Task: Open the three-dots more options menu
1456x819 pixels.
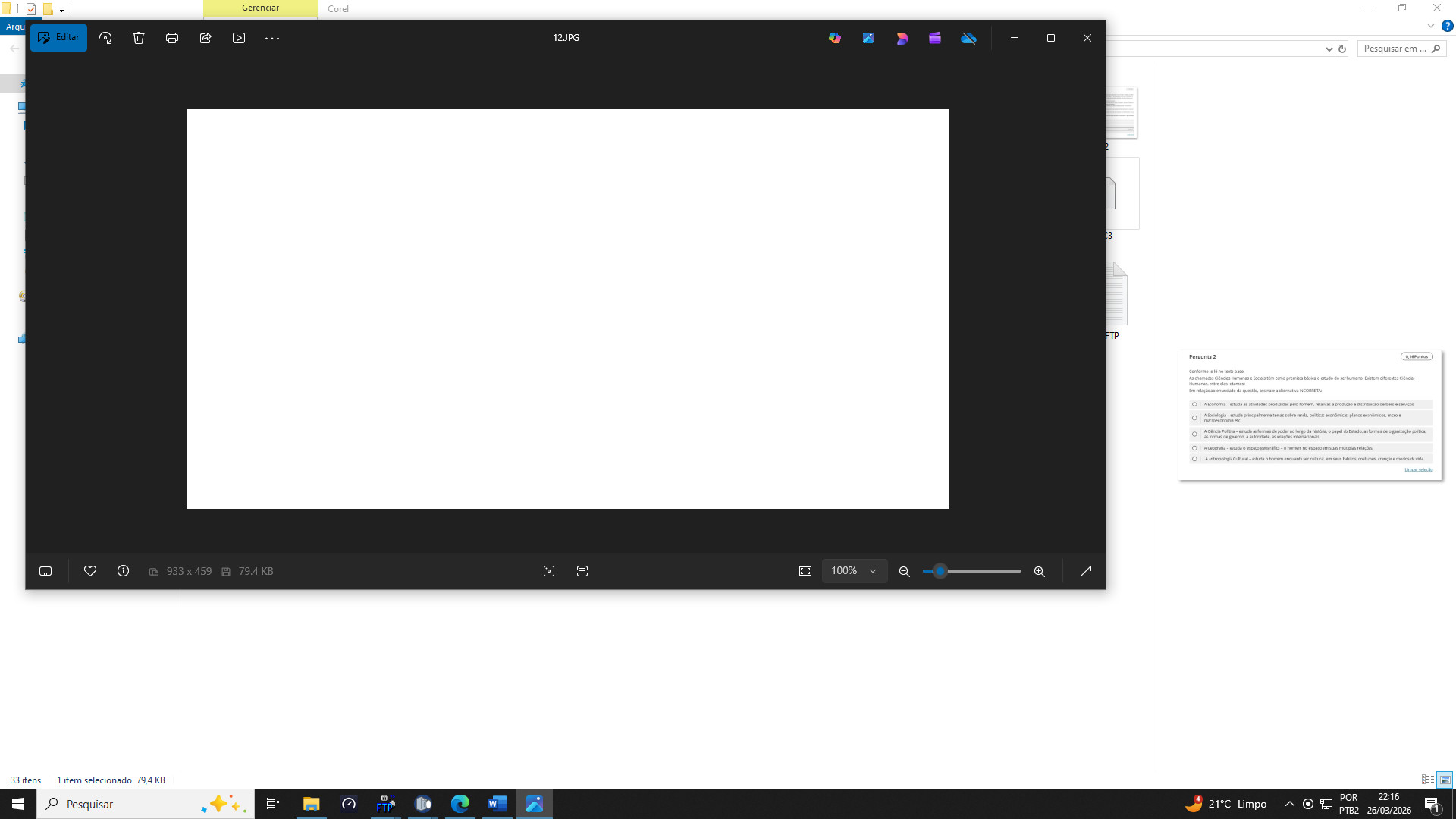Action: coord(272,38)
